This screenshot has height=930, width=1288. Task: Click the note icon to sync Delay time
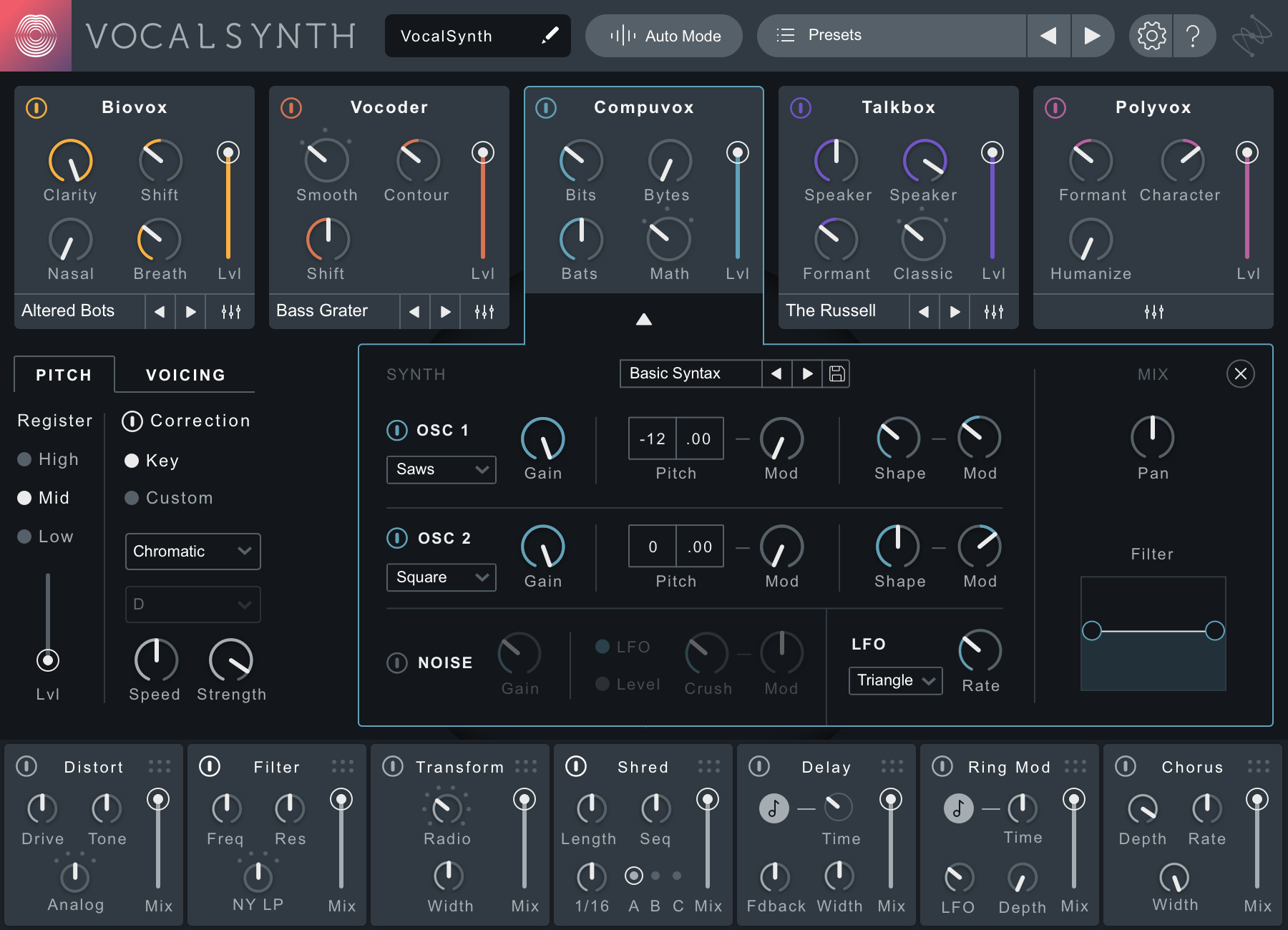click(774, 808)
